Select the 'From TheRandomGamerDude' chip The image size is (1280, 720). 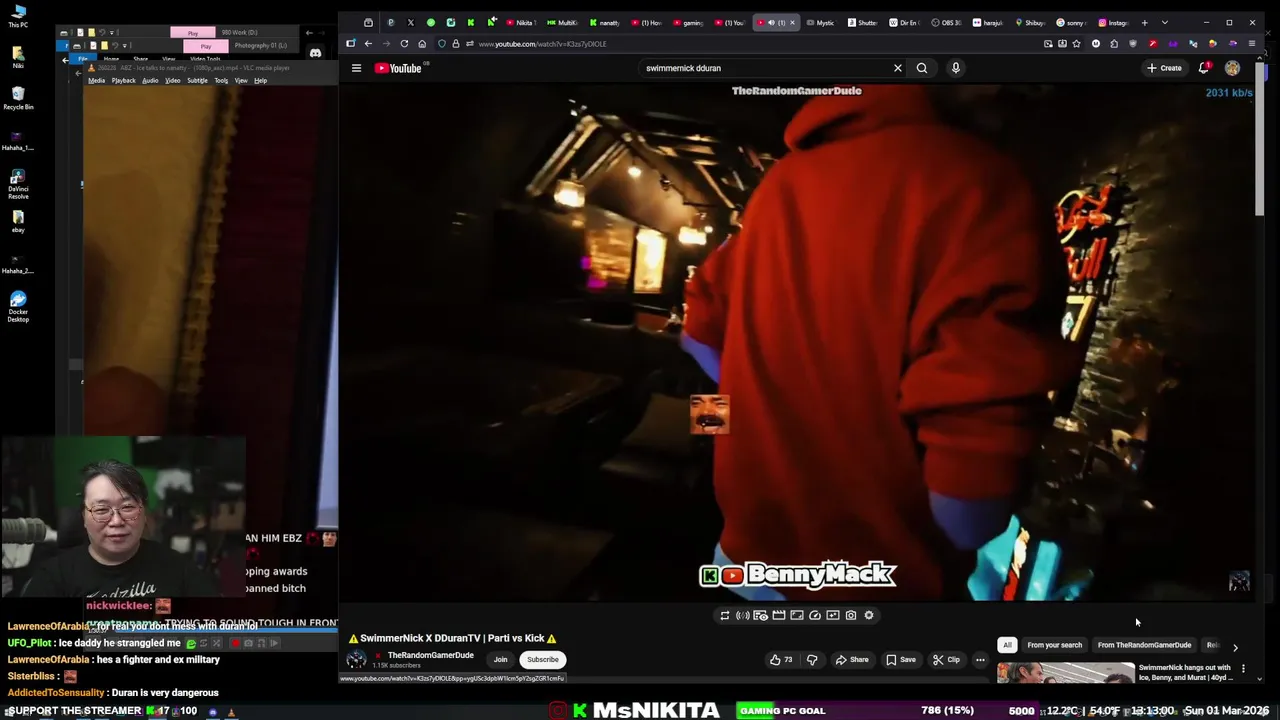coord(1144,645)
